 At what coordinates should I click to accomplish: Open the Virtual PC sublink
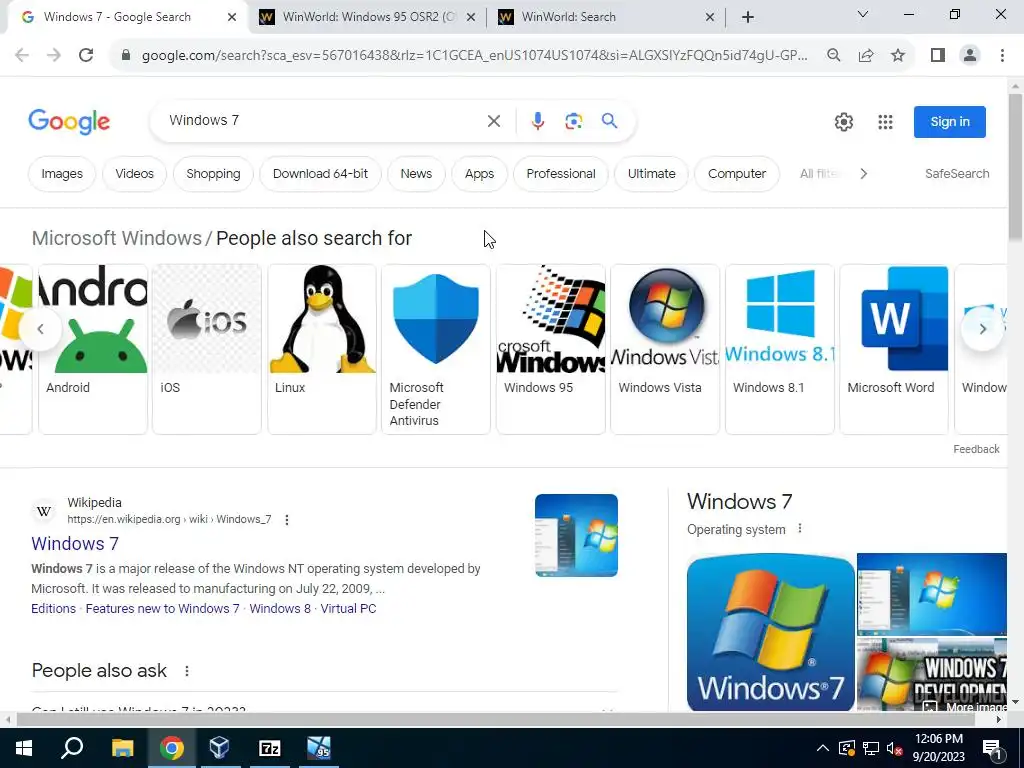point(348,609)
